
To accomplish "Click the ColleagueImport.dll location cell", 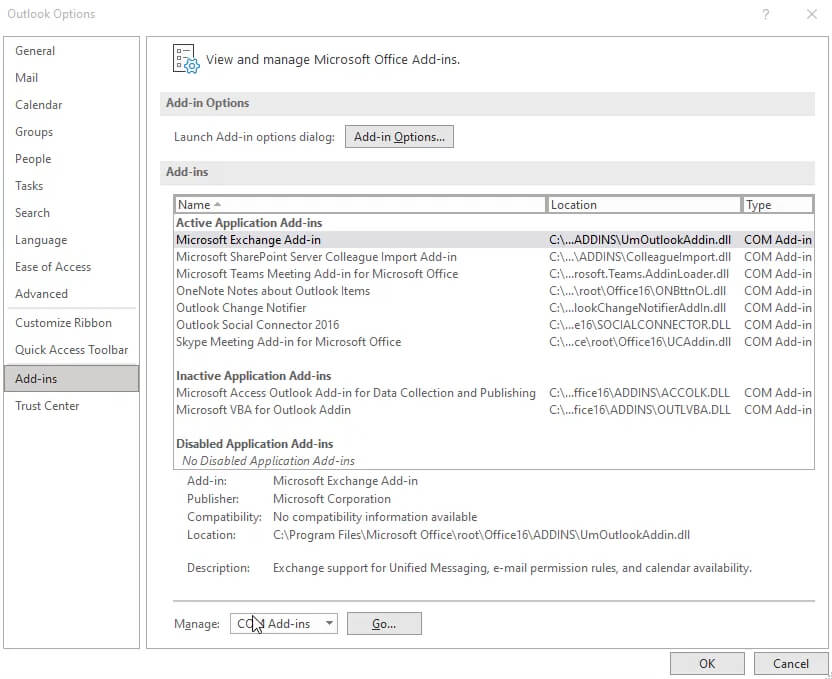I will coord(640,257).
